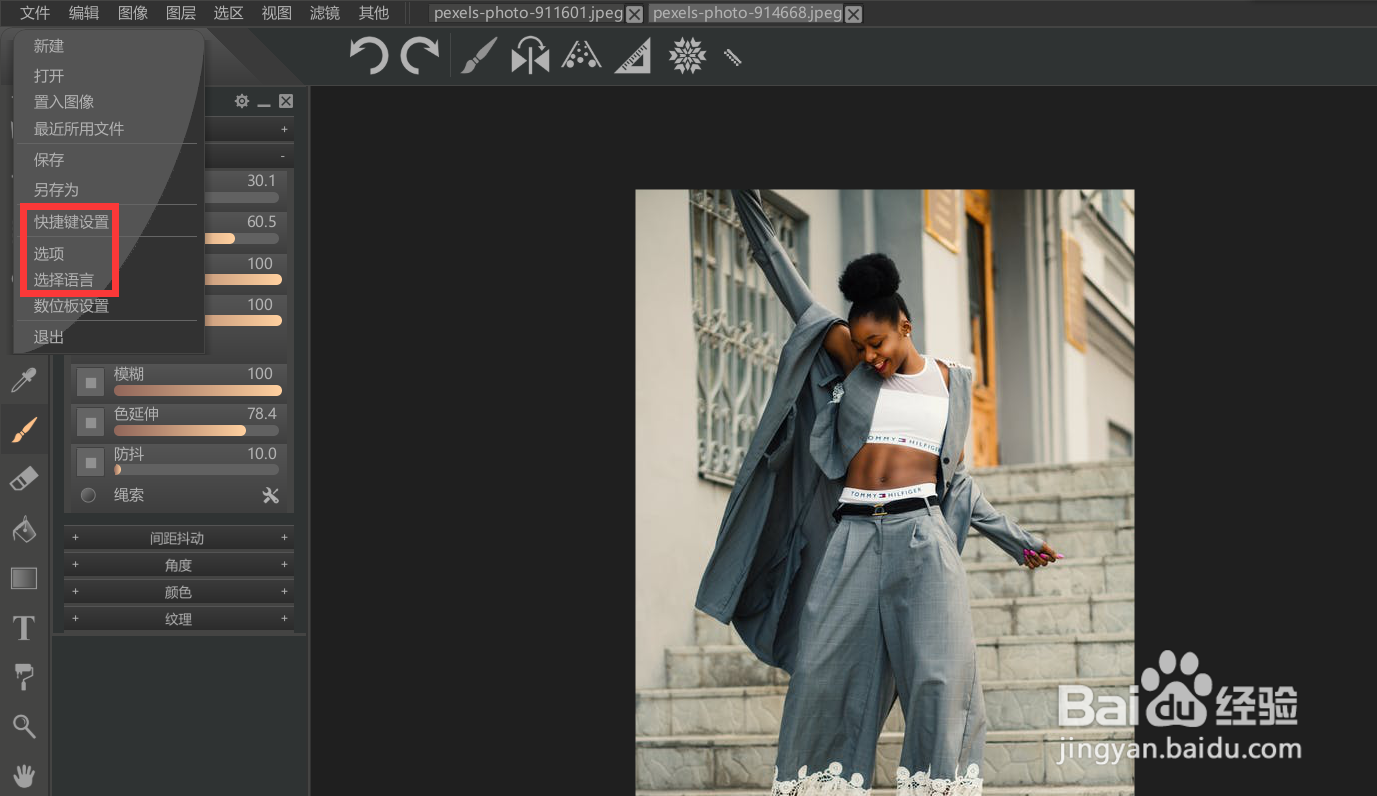The width and height of the screenshot is (1377, 796).
Task: Select the Eyedropper tool in sidebar
Action: tap(24, 380)
